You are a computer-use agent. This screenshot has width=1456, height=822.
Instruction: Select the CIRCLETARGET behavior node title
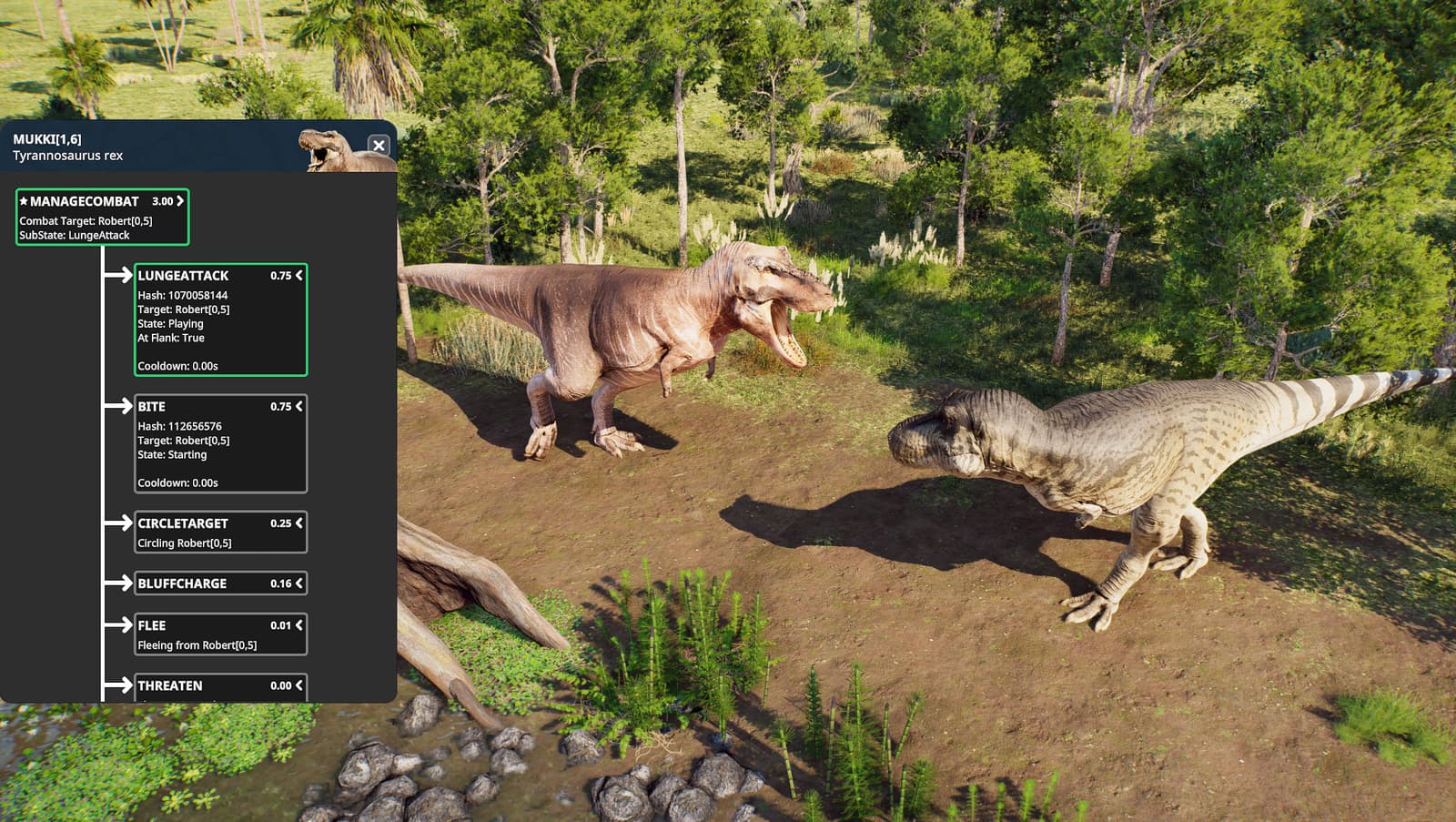pos(183,523)
